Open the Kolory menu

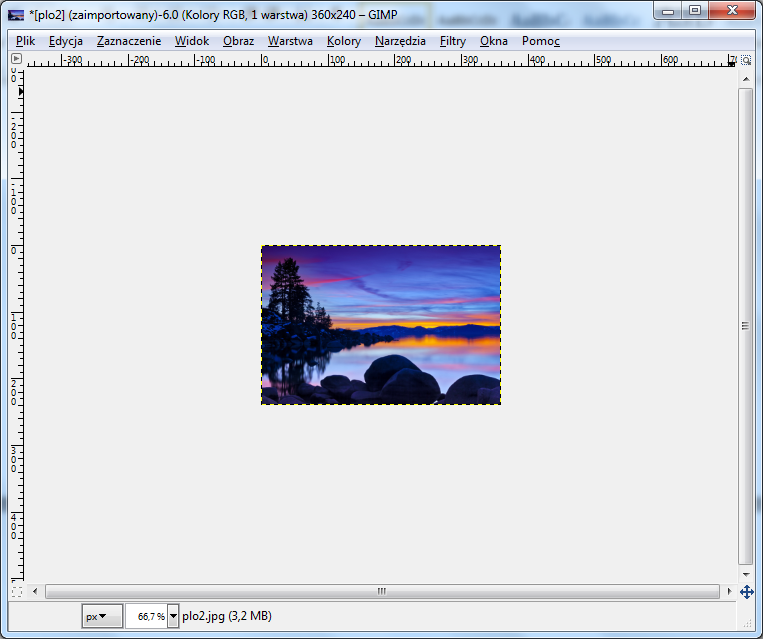344,41
